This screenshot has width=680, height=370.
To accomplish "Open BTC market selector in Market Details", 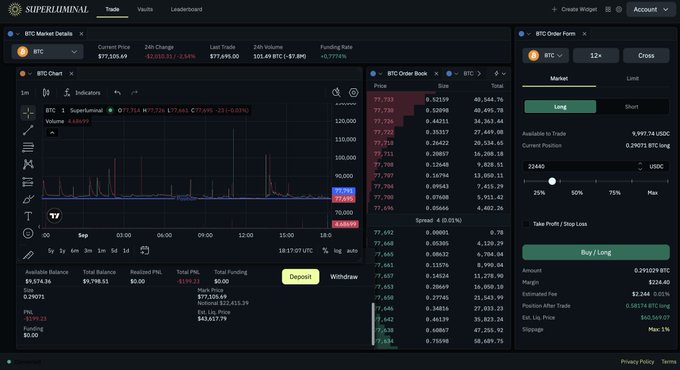I will (47, 52).
